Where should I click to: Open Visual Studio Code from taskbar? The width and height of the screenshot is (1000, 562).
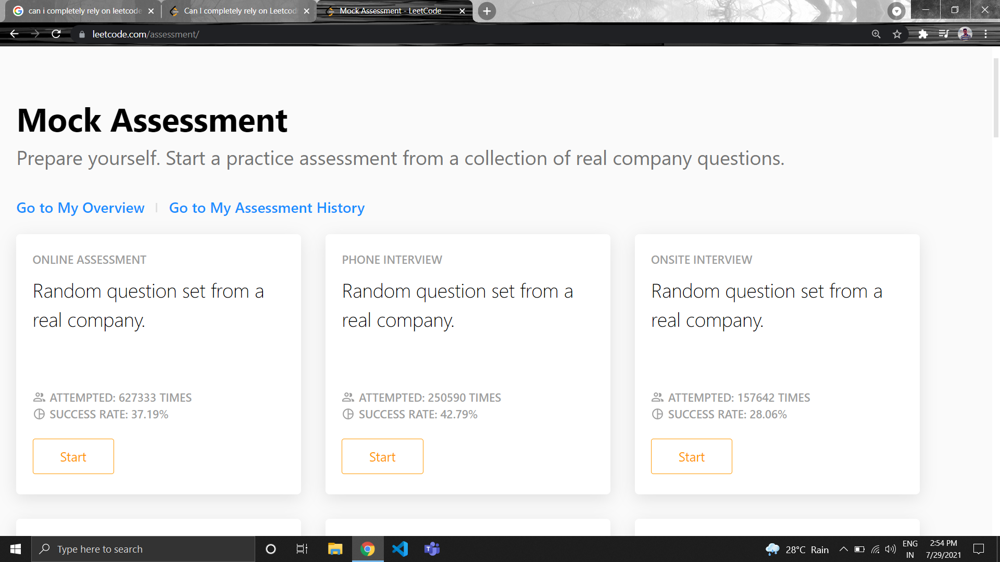400,549
